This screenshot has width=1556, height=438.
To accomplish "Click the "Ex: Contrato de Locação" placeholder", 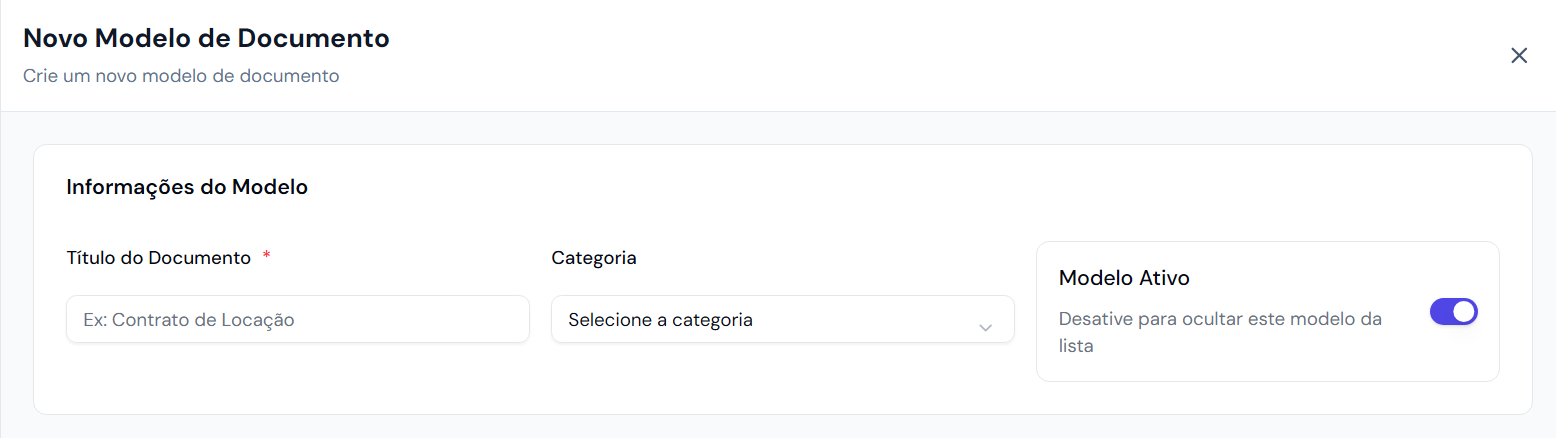I will (x=189, y=320).
